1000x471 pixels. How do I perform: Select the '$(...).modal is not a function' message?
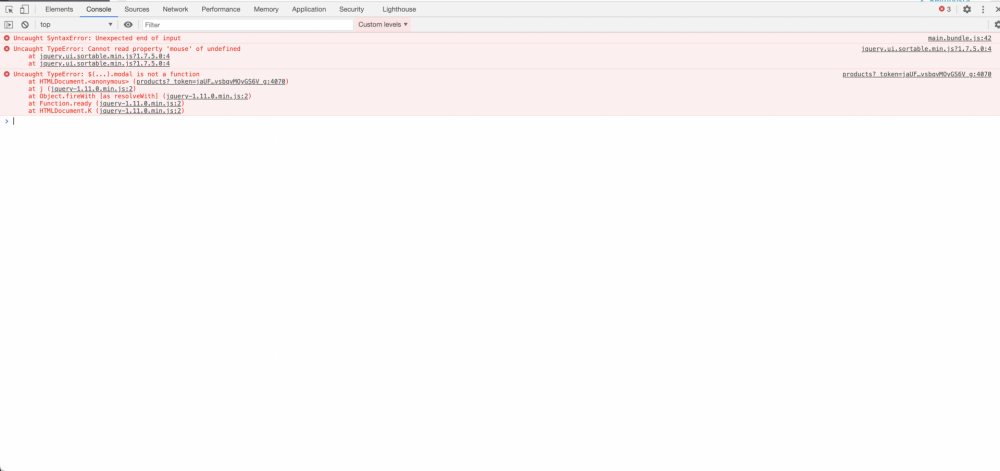click(143, 74)
